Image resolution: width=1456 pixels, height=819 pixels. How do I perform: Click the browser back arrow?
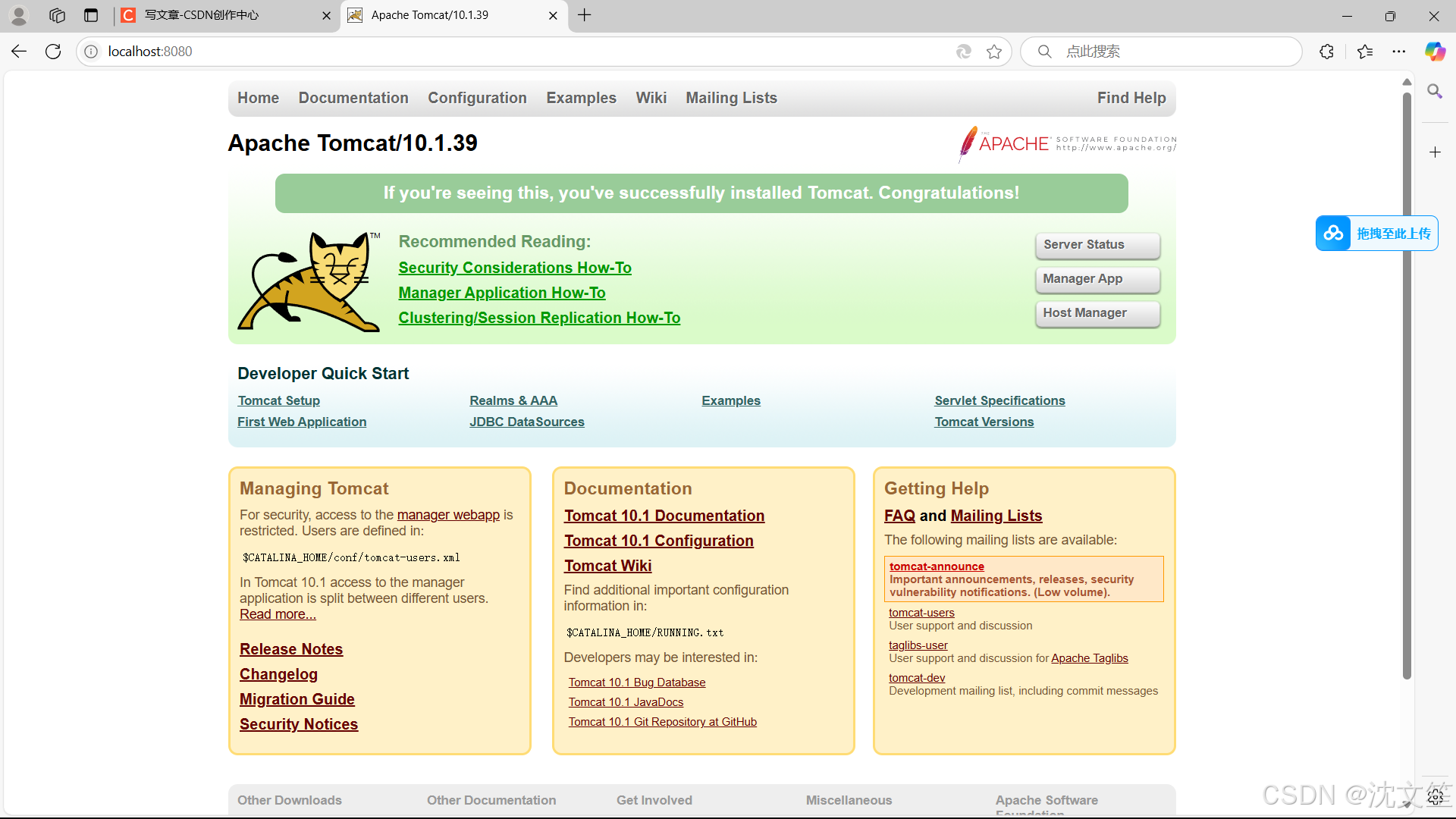19,52
